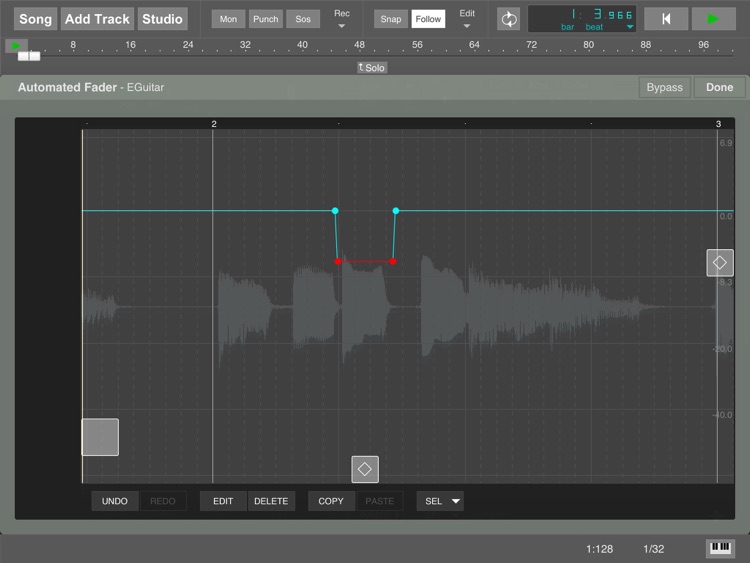
Task: Open the Song menu
Action: tap(35, 19)
